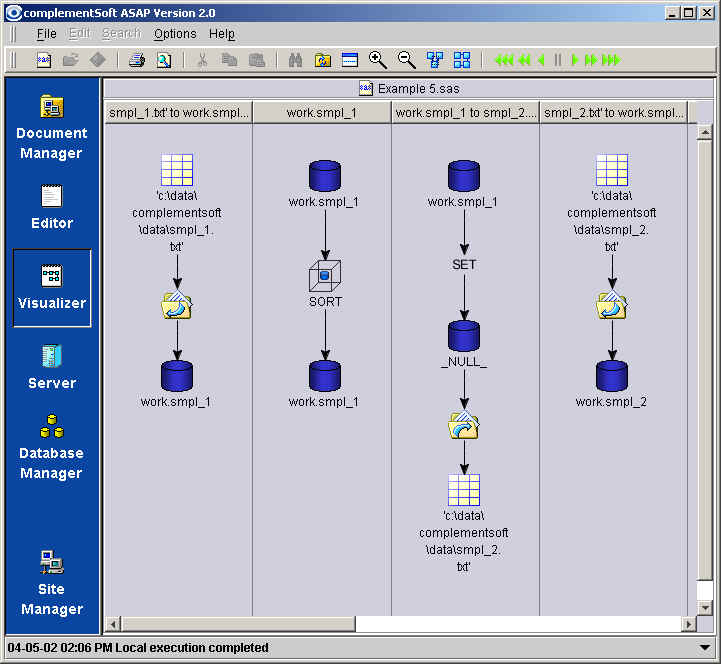Select the smpl_2.txt output table in third column
This screenshot has height=664, width=721.
point(464,490)
